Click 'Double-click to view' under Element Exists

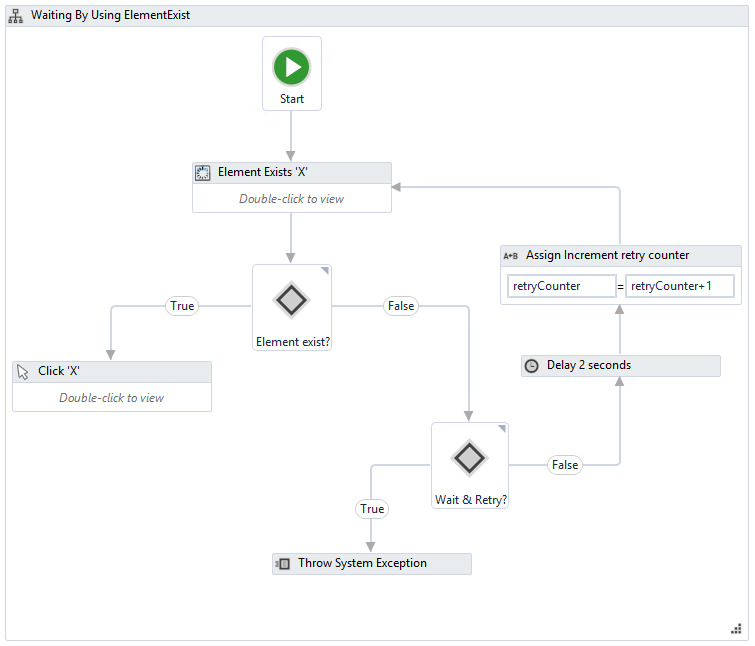[291, 199]
